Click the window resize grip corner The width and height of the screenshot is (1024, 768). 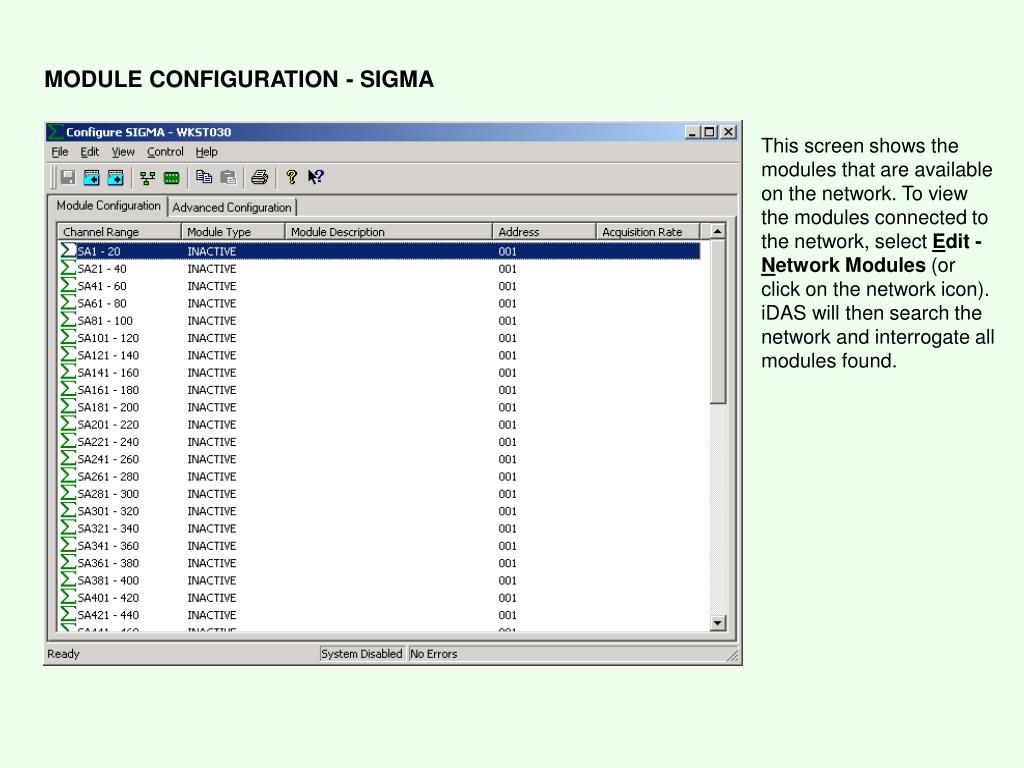tap(733, 655)
